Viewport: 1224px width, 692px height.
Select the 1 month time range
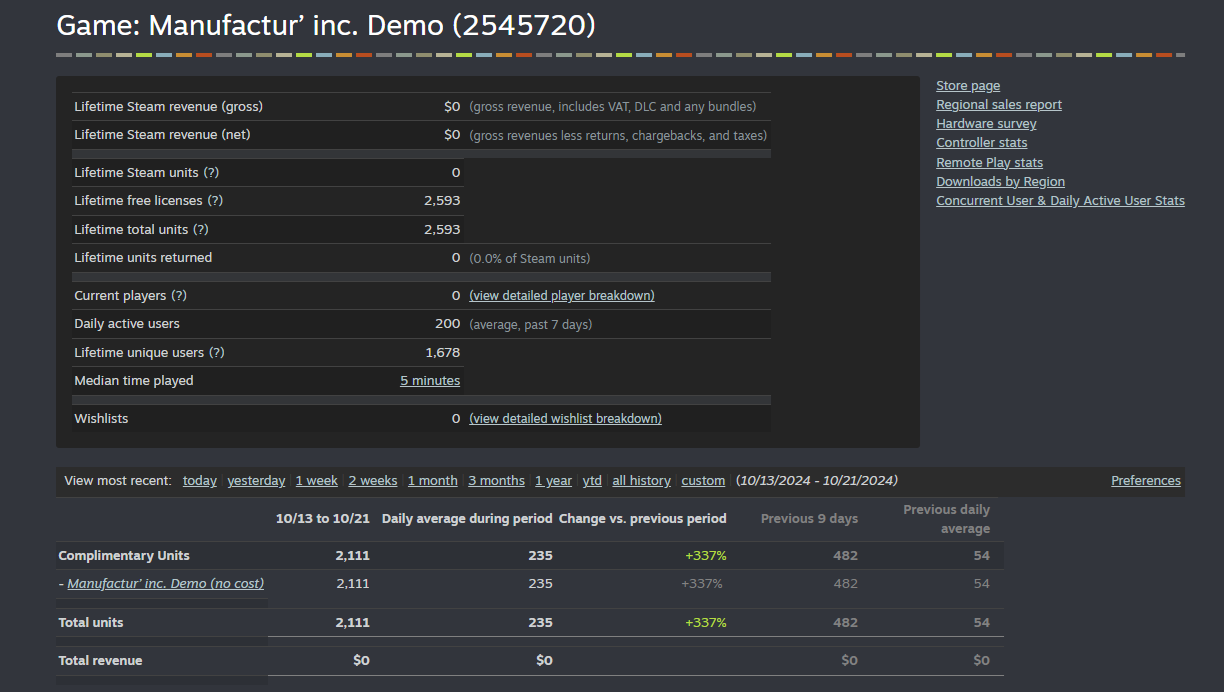point(433,481)
